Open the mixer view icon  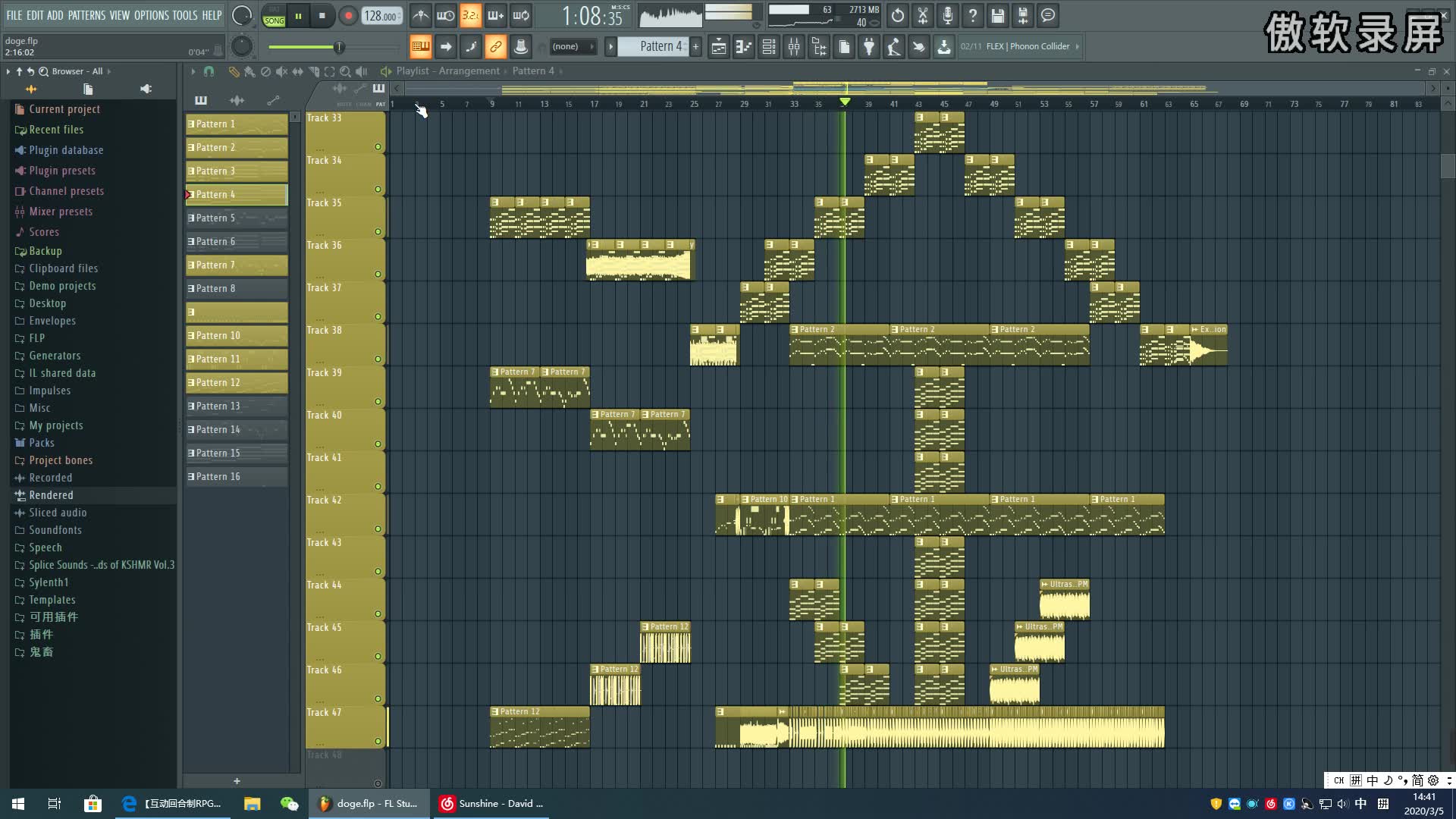(794, 46)
